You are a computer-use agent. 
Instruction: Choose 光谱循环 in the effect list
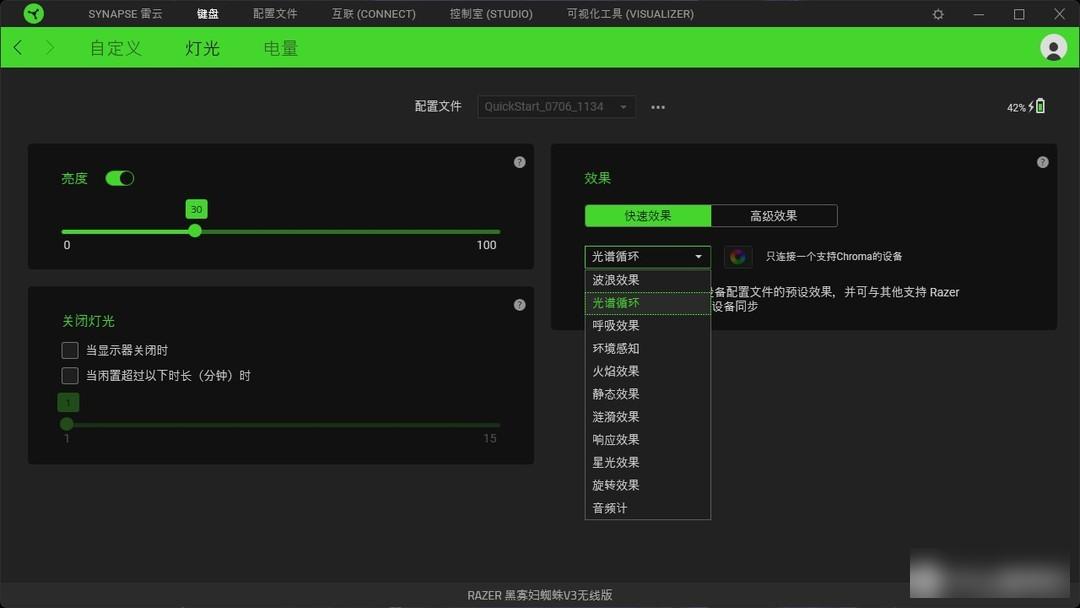[x=647, y=303]
